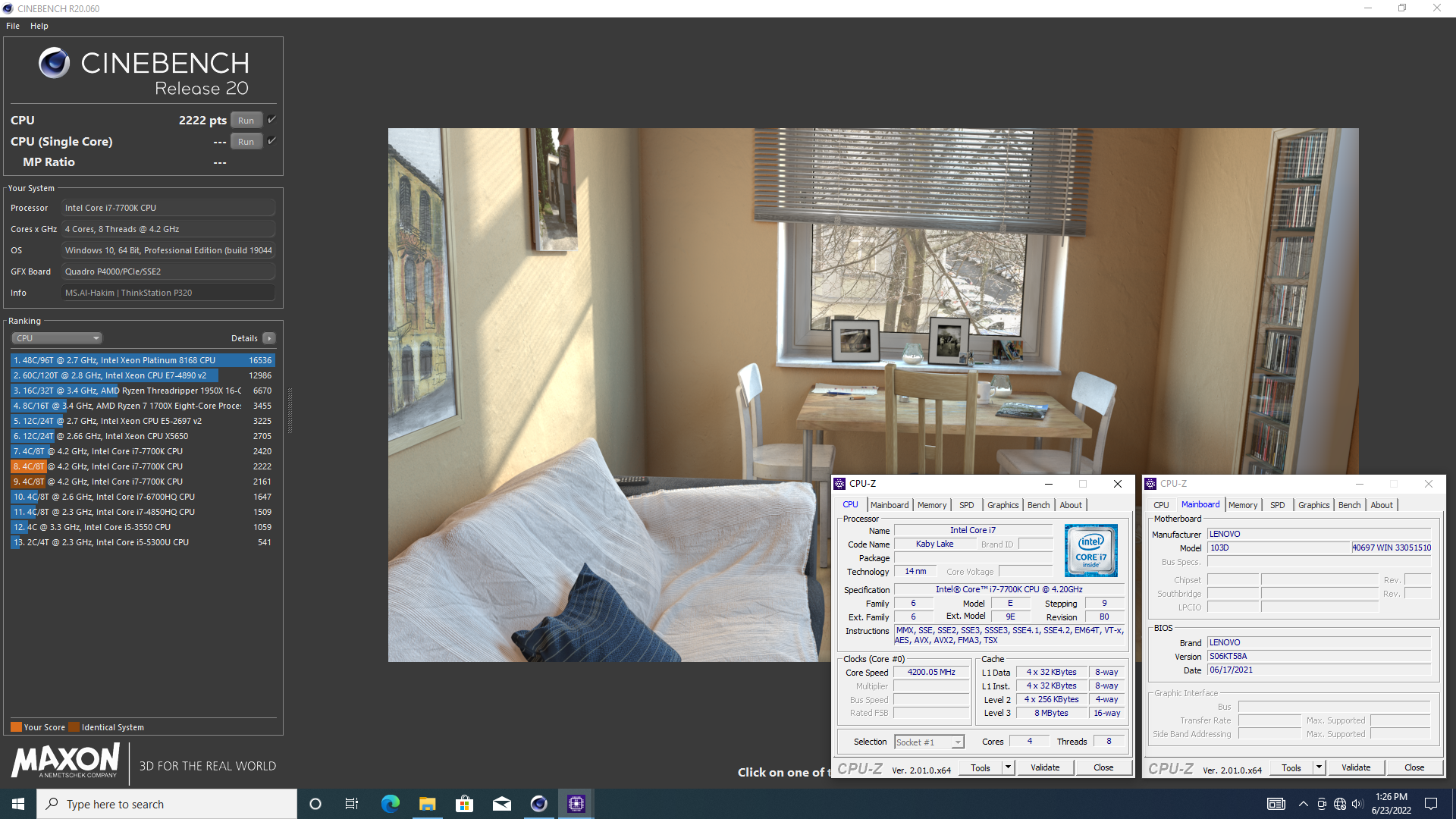The height and width of the screenshot is (819, 1456).
Task: Open the Ranking CPU dropdown
Action: (x=57, y=338)
